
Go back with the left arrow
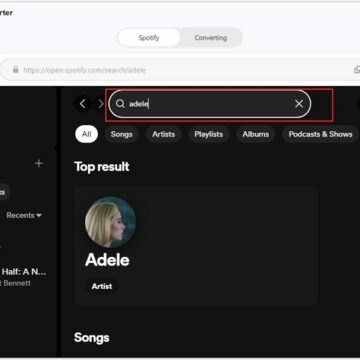(83, 104)
